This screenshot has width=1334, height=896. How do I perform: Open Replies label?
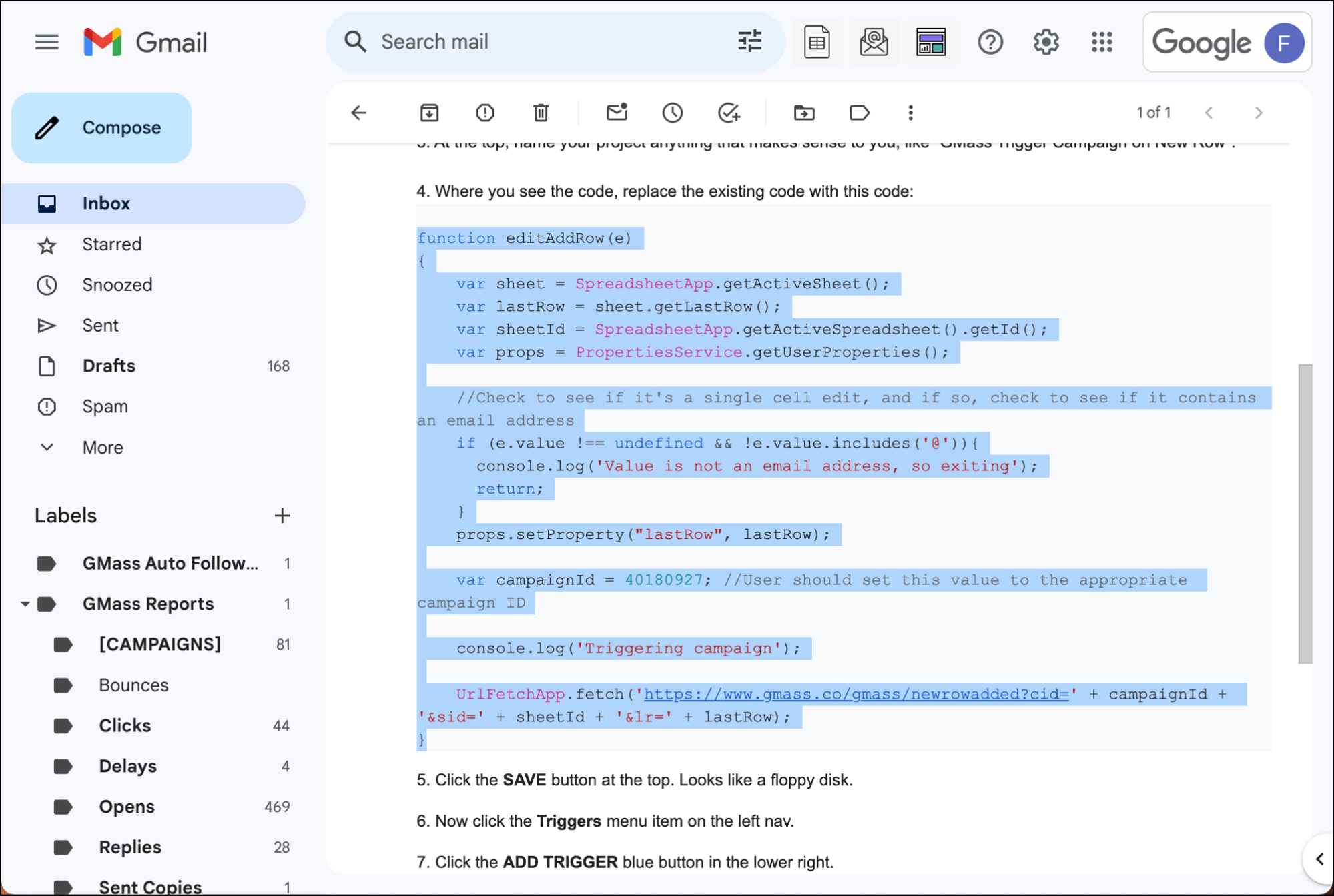(153, 847)
